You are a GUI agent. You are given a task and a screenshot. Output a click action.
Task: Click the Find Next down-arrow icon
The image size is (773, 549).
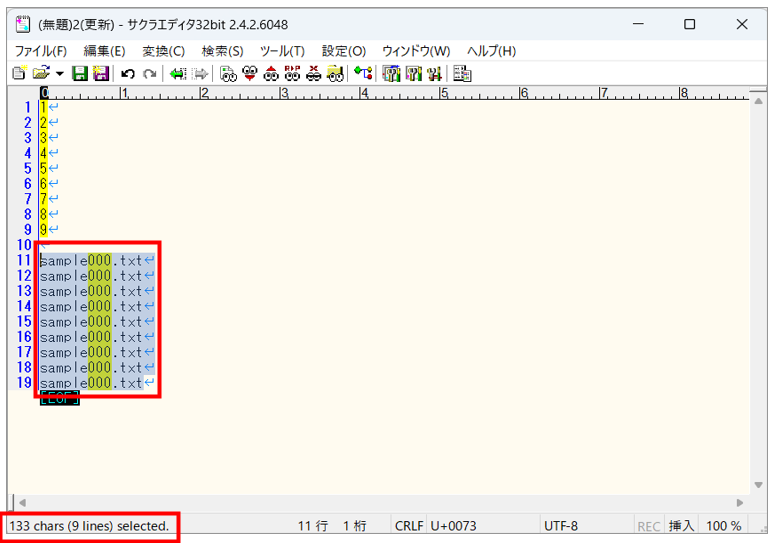249,73
